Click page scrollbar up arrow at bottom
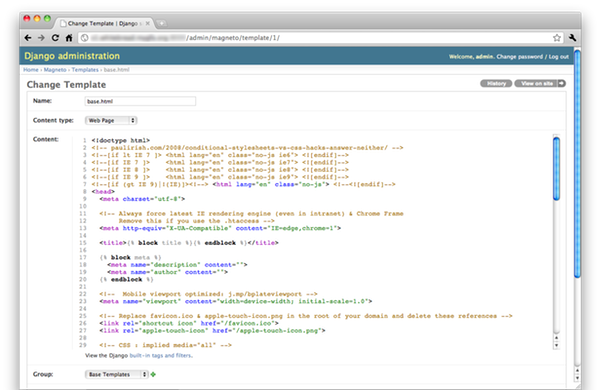 [577, 370]
